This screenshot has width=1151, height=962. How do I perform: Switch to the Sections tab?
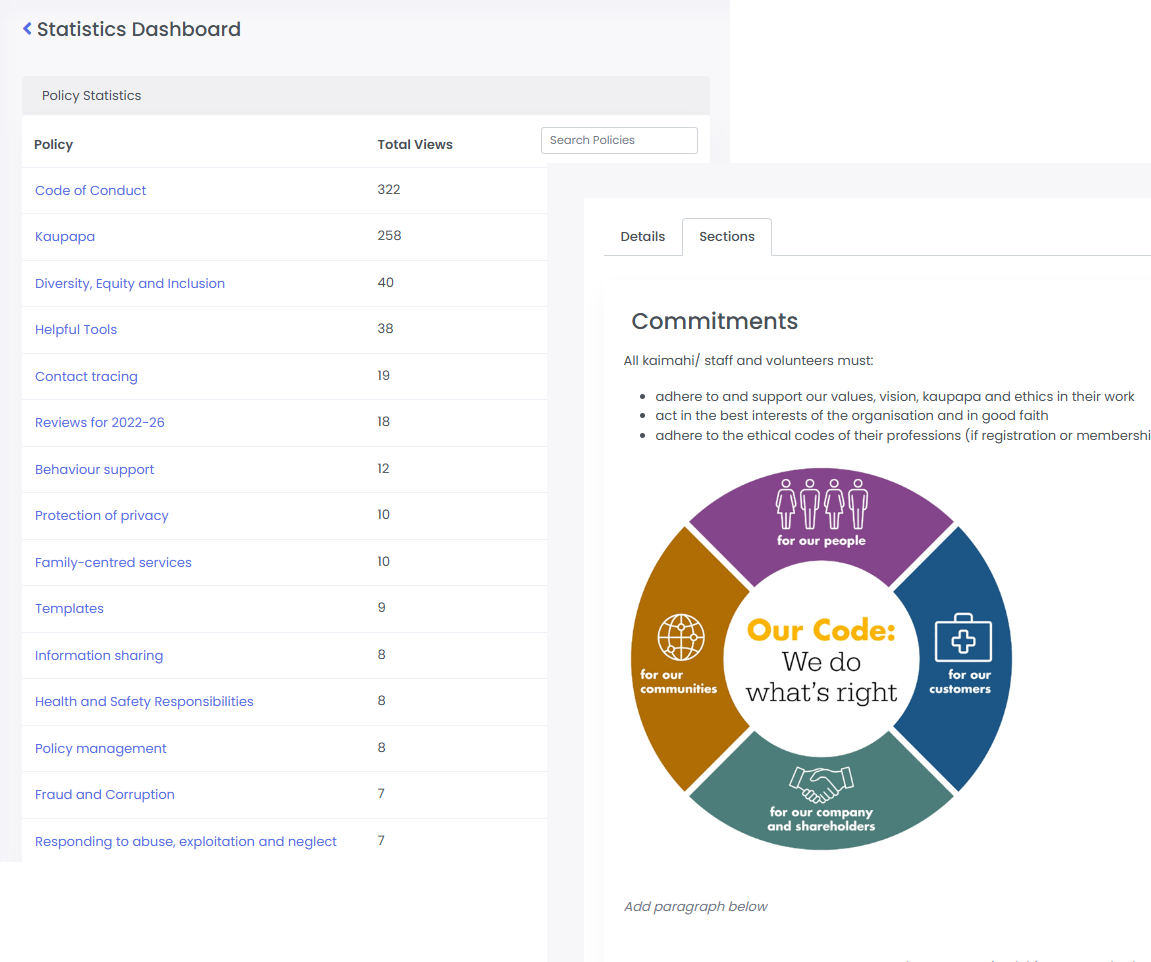pyautogui.click(x=727, y=236)
